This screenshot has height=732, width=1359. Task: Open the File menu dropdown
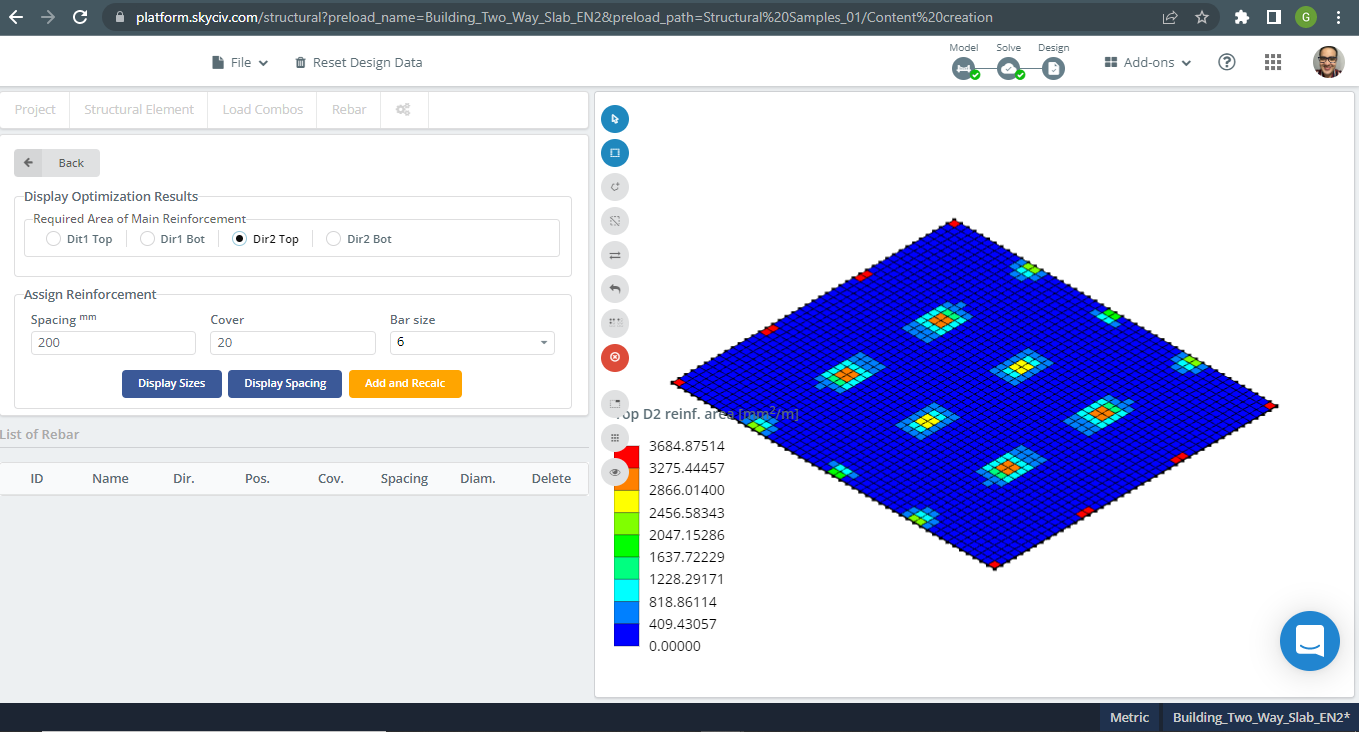pyautogui.click(x=240, y=62)
